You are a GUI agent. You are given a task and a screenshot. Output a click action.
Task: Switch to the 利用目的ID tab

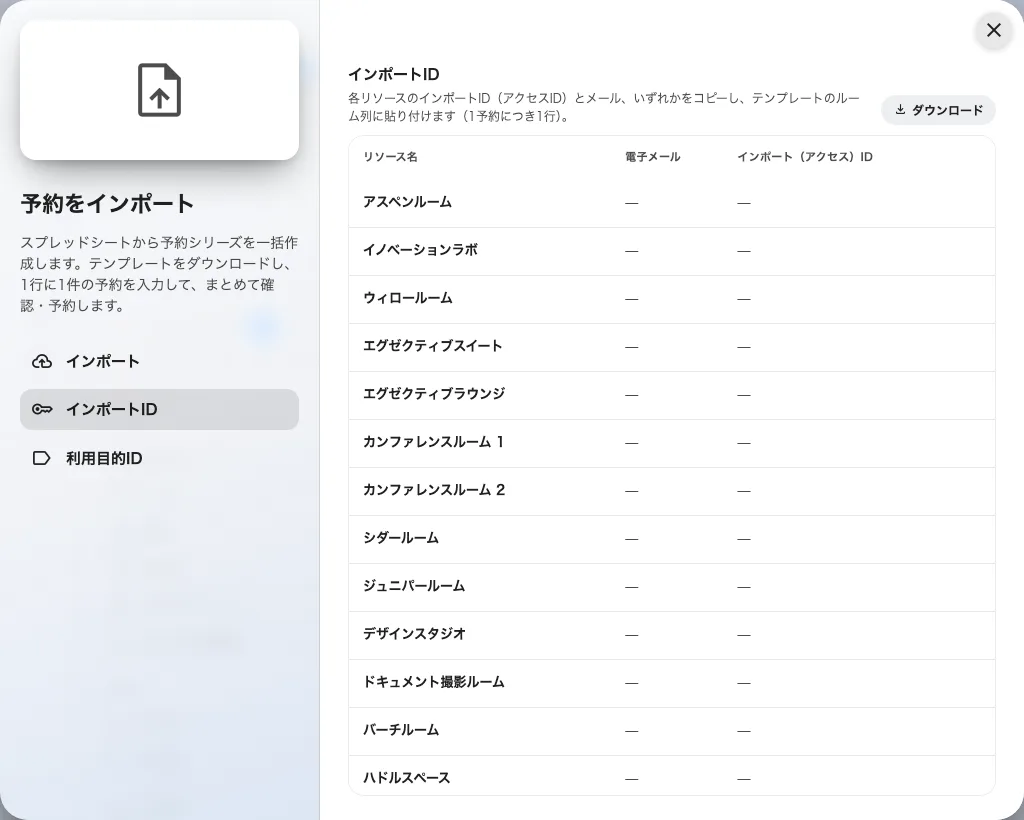point(159,458)
